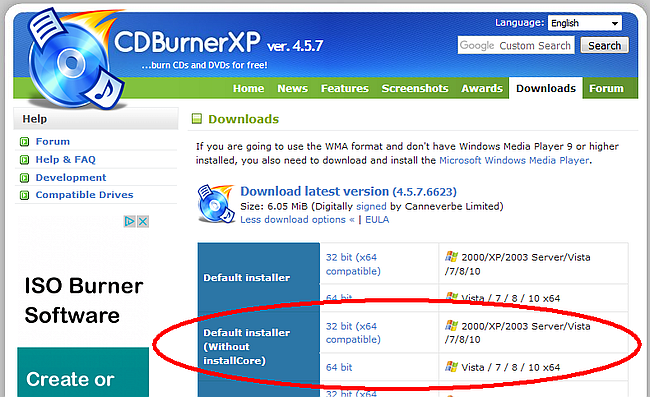Open the Development sidebar link
Screen dimensions: 650x397
coord(71,178)
